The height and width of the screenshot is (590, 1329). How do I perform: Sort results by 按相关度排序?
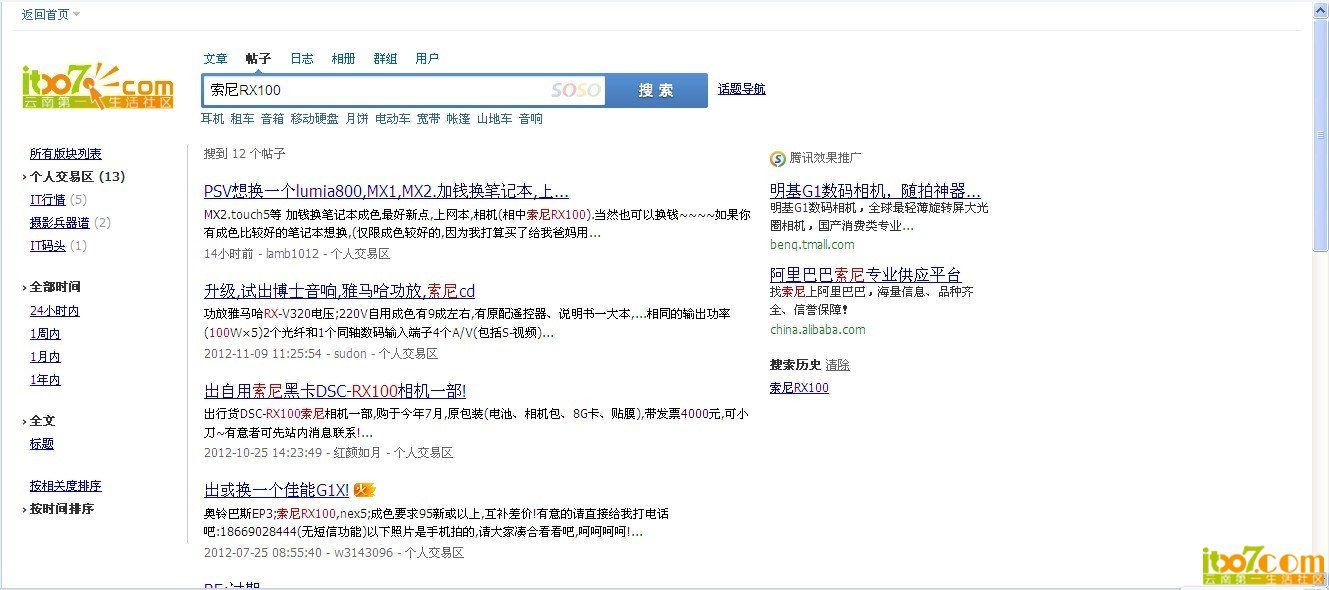pos(65,486)
